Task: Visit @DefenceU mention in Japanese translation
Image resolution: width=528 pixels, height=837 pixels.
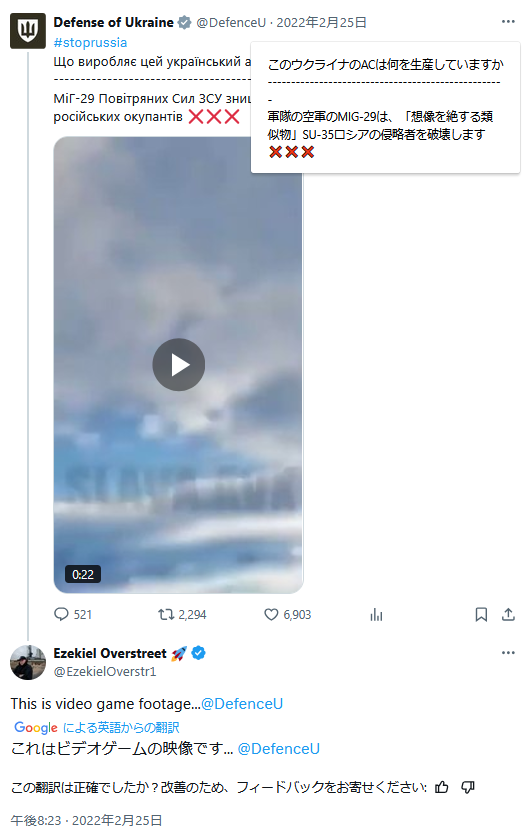Action: point(279,748)
